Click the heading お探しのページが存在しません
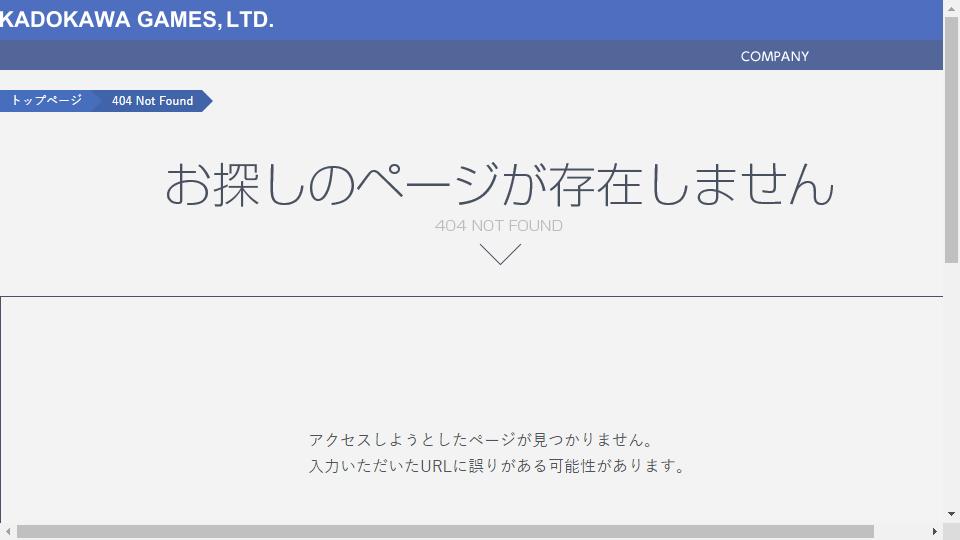 (500, 184)
